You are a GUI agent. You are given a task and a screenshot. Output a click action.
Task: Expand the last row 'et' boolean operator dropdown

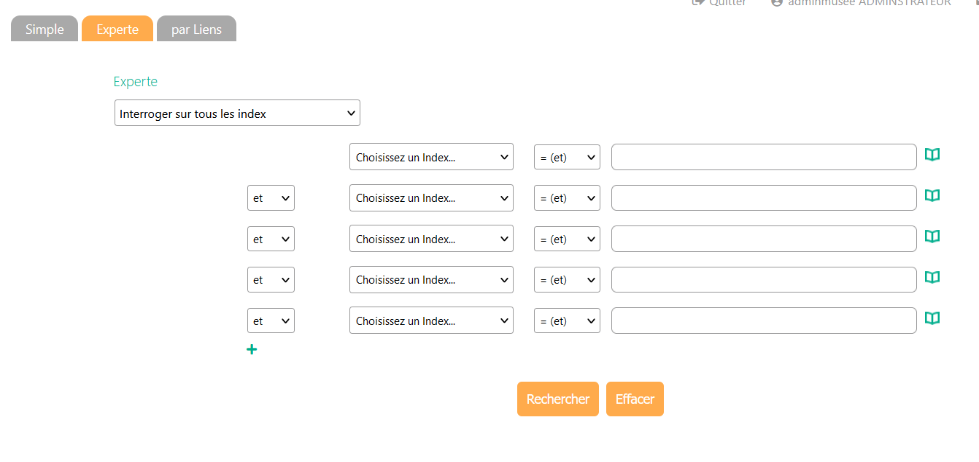271,321
